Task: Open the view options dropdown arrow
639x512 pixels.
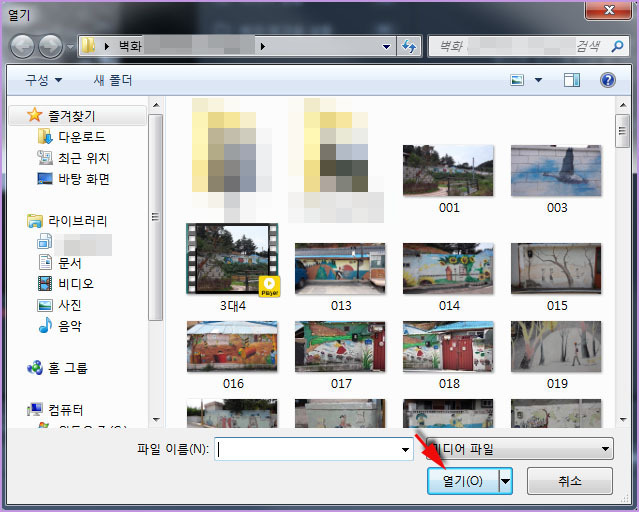Action: 538,80
